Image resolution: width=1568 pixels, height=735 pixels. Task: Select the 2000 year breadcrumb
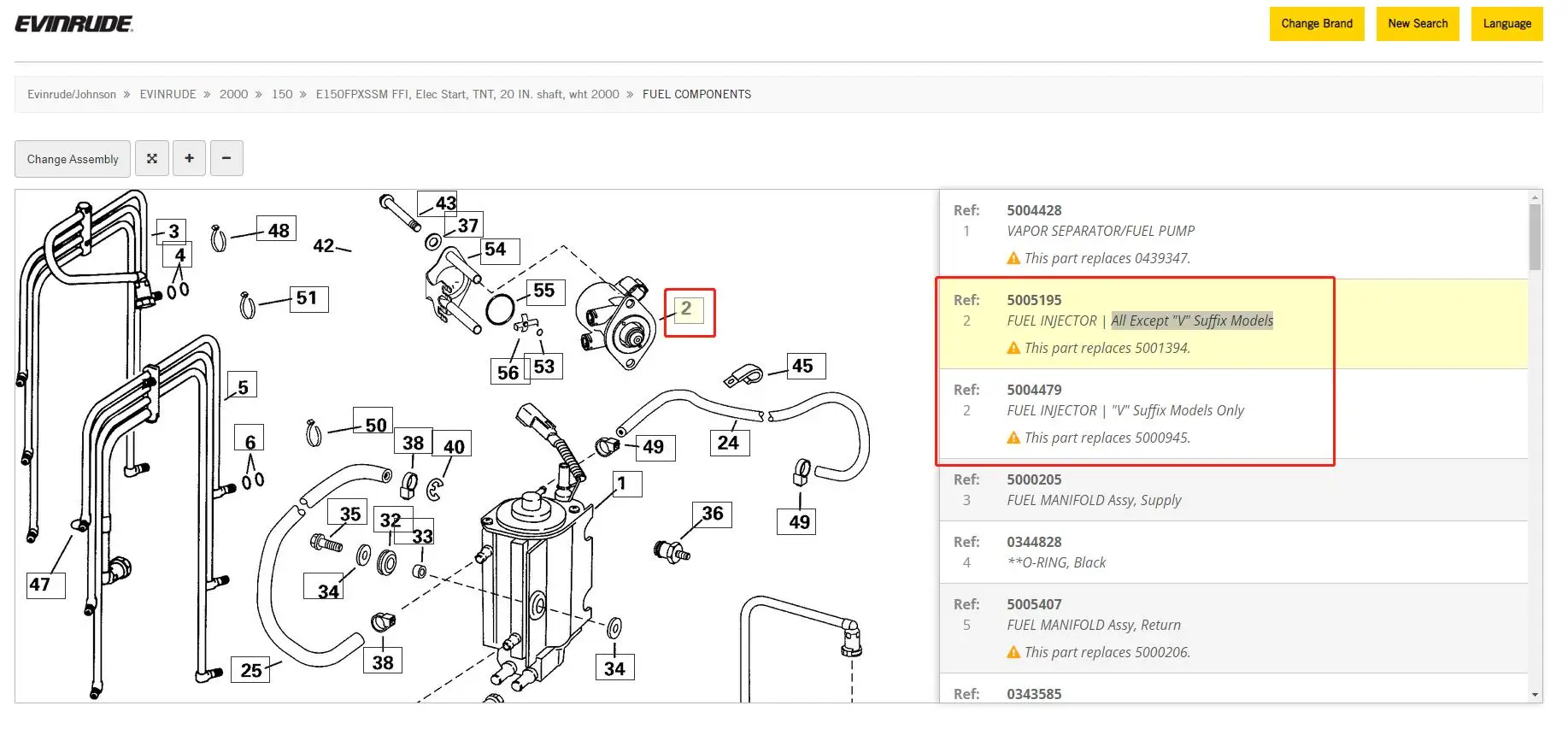233,94
